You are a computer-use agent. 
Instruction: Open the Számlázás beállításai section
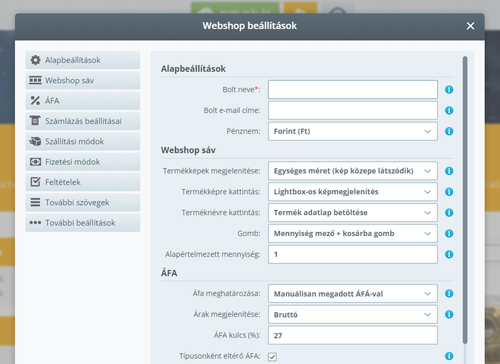point(83,121)
